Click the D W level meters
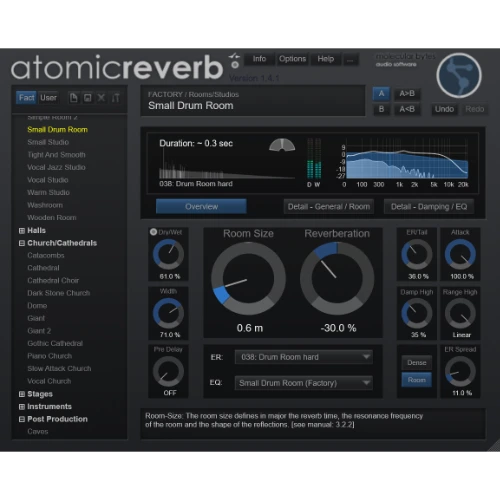This screenshot has width=500, height=500. pyautogui.click(x=314, y=162)
